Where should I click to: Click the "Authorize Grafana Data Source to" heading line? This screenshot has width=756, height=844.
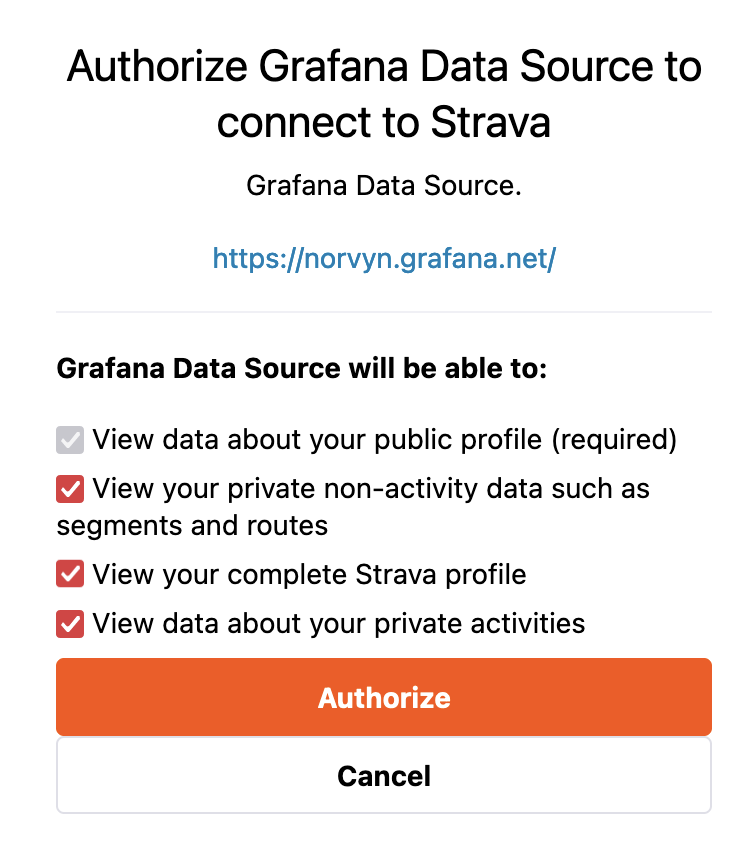pyautogui.click(x=384, y=67)
